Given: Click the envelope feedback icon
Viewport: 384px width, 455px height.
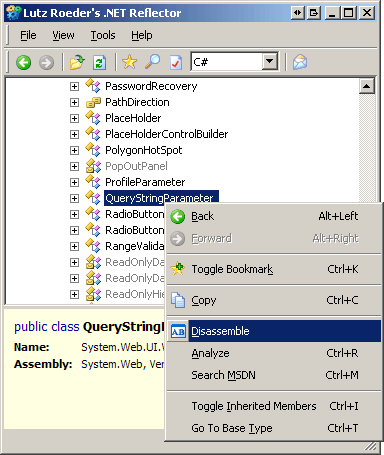Looking at the screenshot, I should tap(300, 62).
